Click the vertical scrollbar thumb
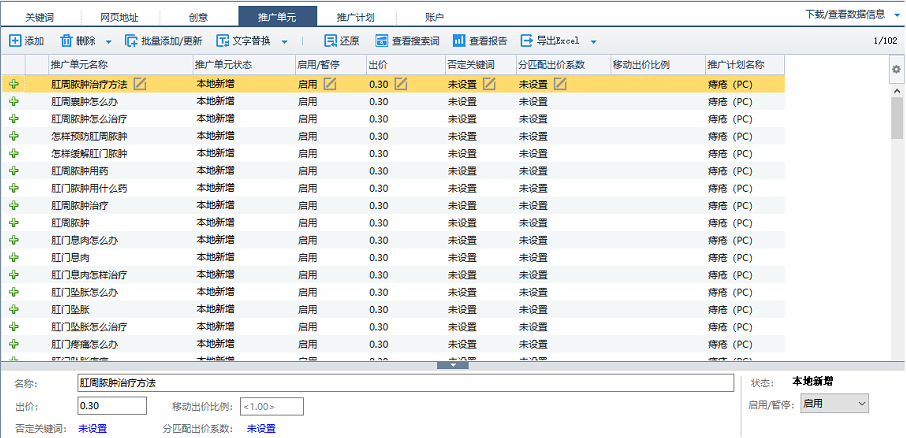Image resolution: width=906 pixels, height=438 pixels. point(897,118)
